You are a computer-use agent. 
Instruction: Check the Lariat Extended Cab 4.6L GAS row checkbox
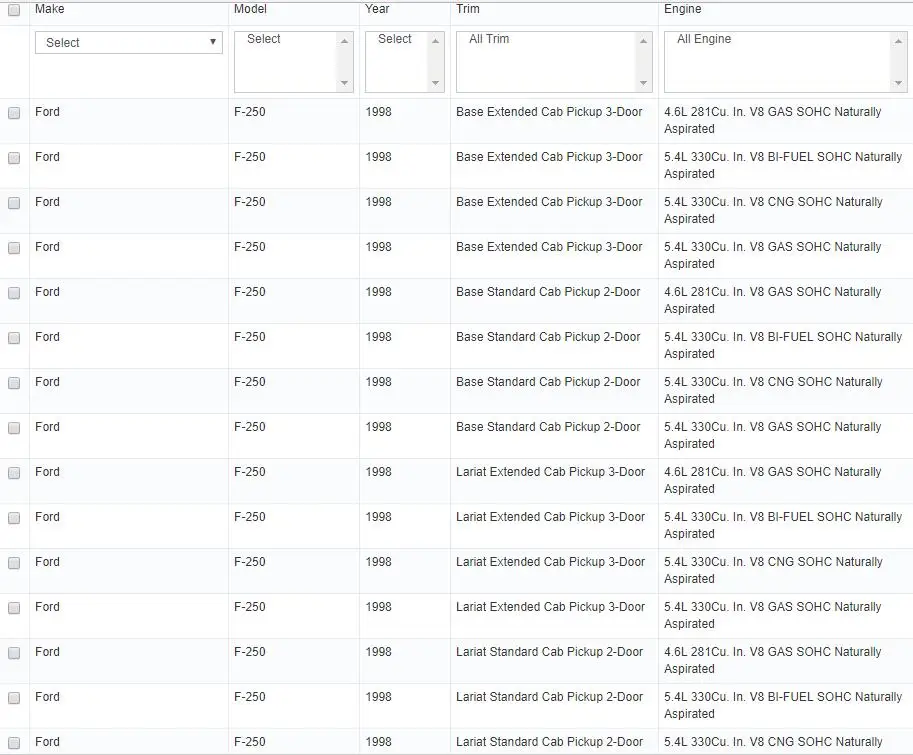click(14, 473)
